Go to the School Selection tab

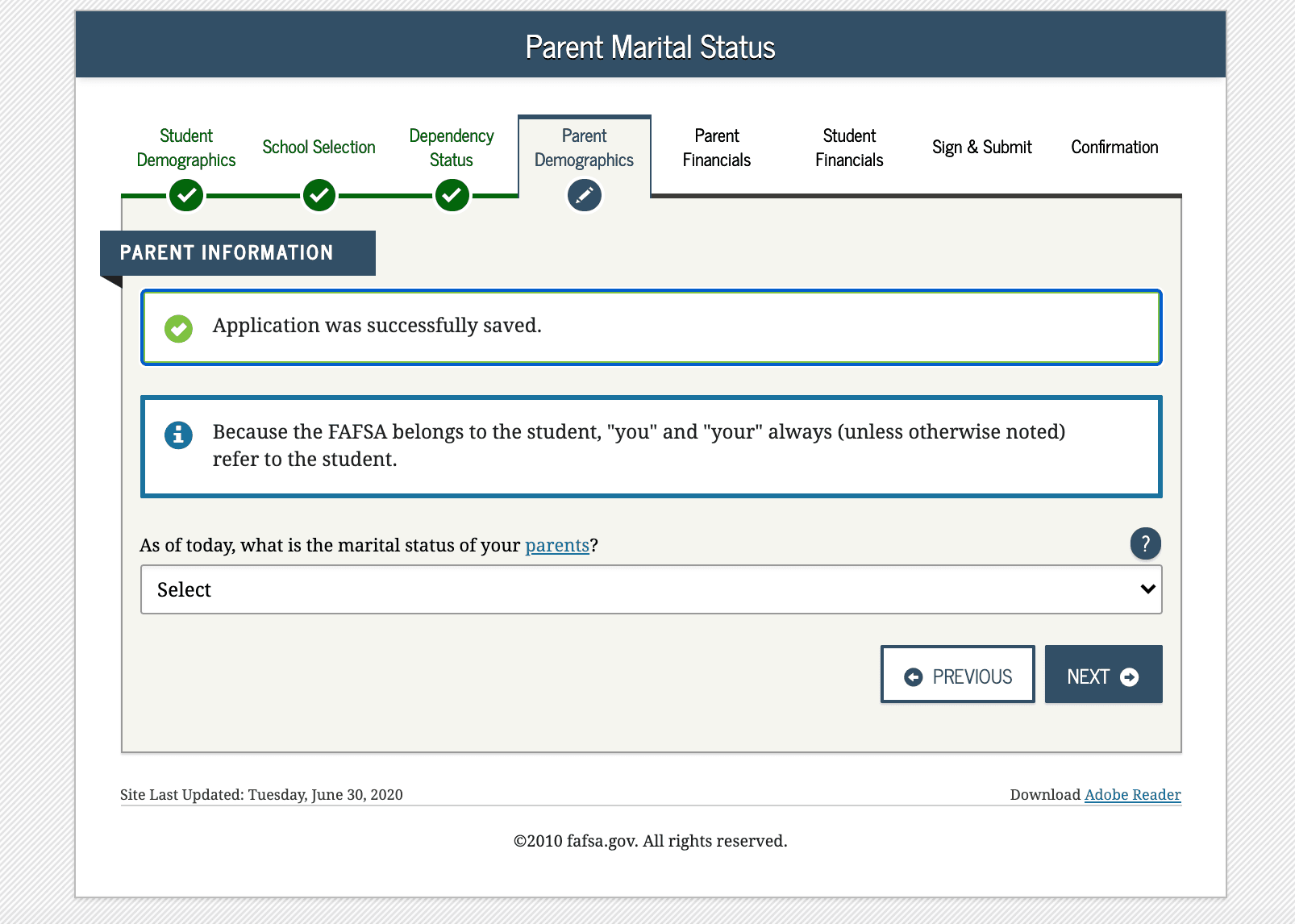pos(319,148)
